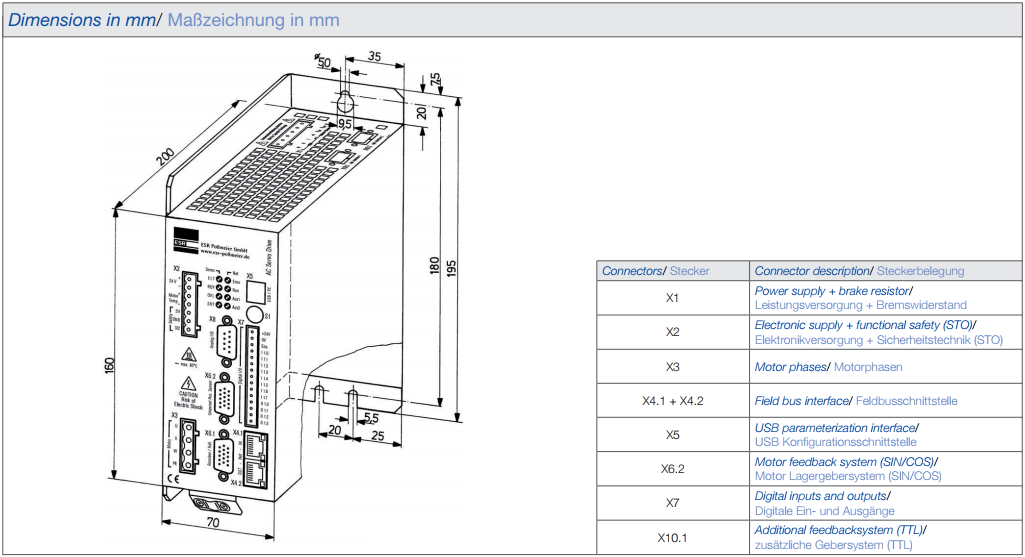Screen dimensions: 1025x557
Task: Click the CE mark on the drive front
Action: click(x=172, y=479)
